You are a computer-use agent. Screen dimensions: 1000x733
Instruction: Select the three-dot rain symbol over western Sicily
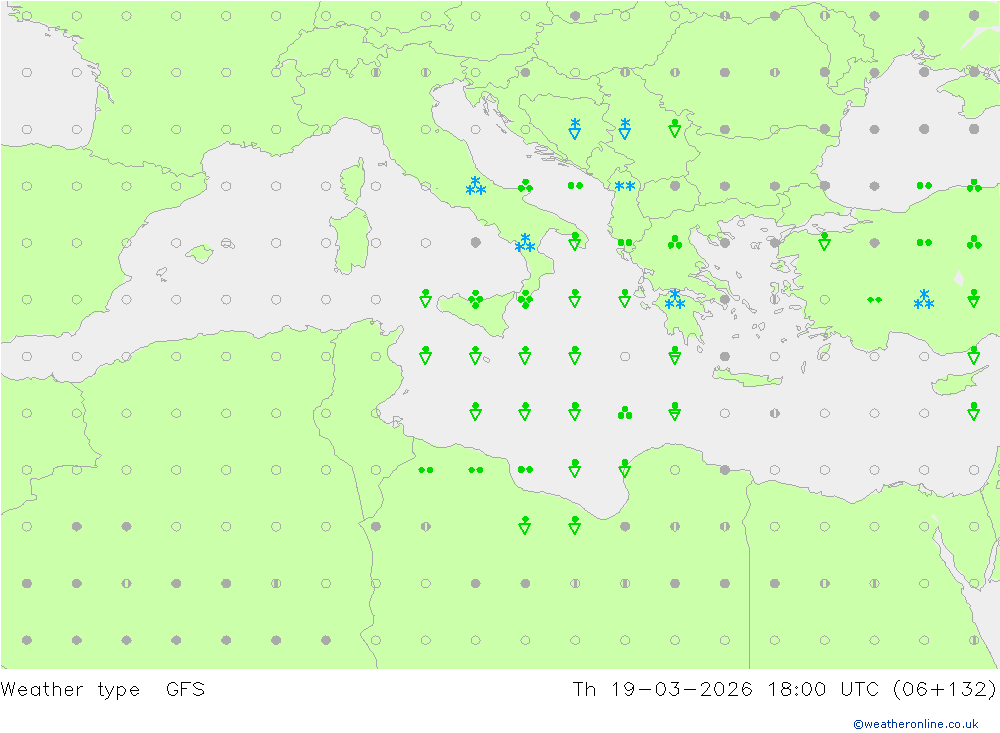click(475, 299)
